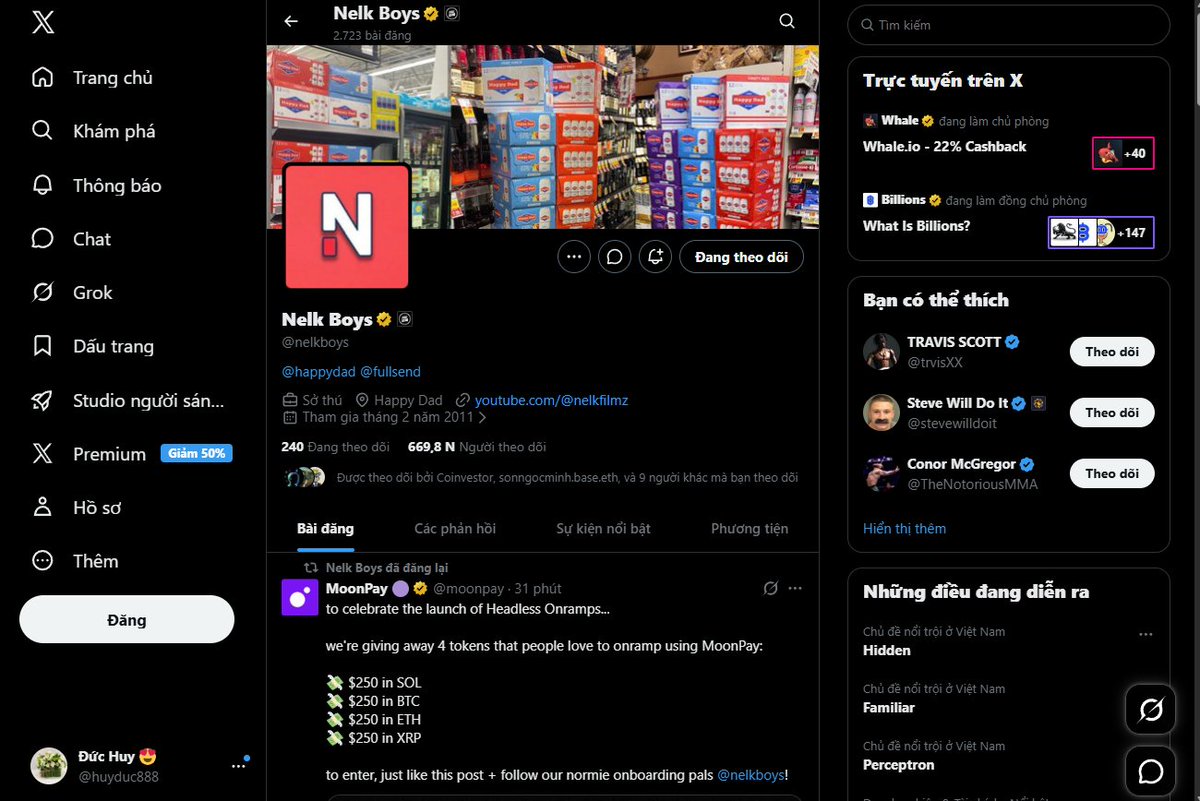The height and width of the screenshot is (801, 1200).
Task: View 669,8 N Người theo dõi
Action: coord(477,447)
